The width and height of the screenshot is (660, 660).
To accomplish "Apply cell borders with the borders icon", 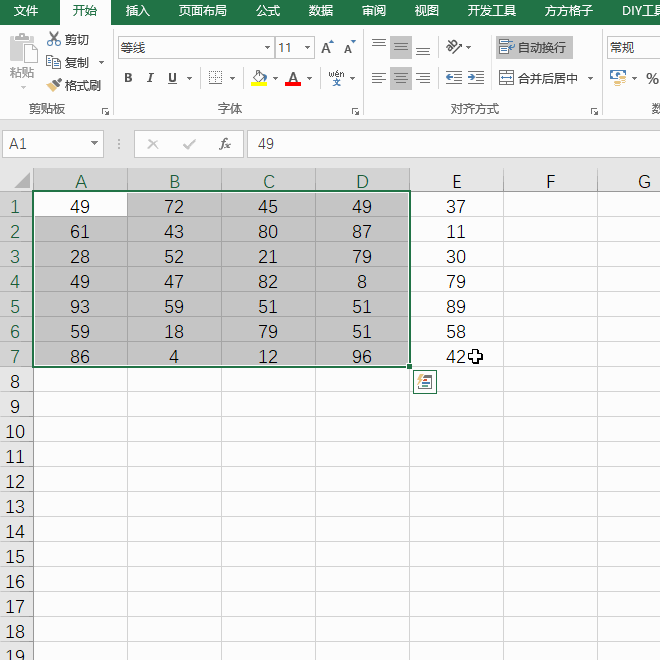I will click(x=216, y=78).
